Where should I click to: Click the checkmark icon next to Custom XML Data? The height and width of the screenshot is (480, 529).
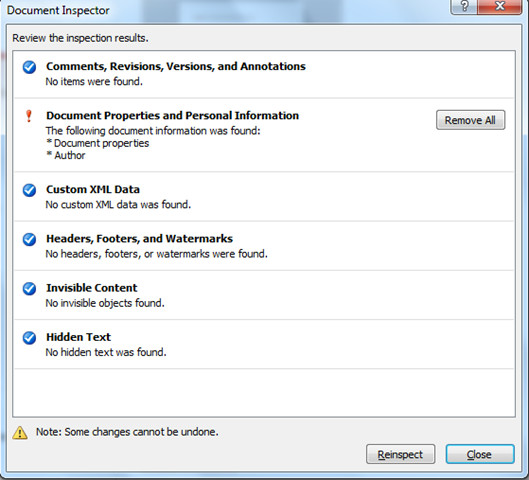pos(29,190)
